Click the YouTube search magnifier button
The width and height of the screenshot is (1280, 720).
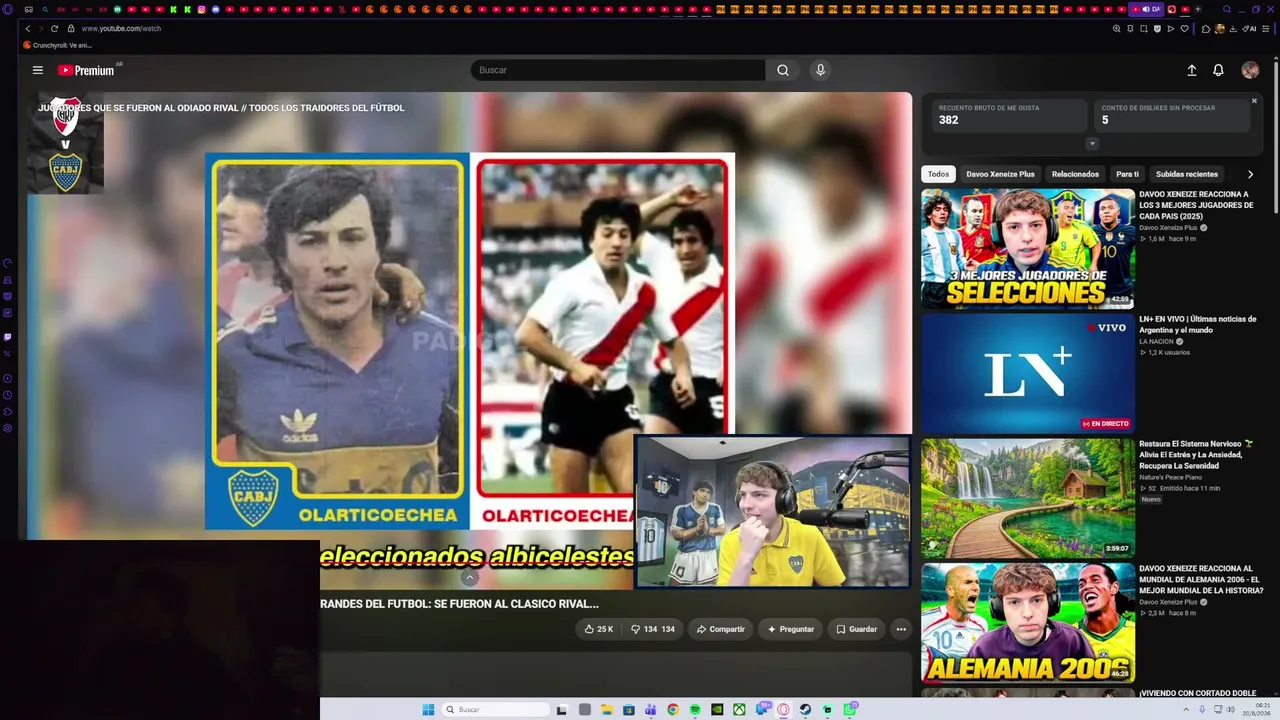(x=783, y=70)
